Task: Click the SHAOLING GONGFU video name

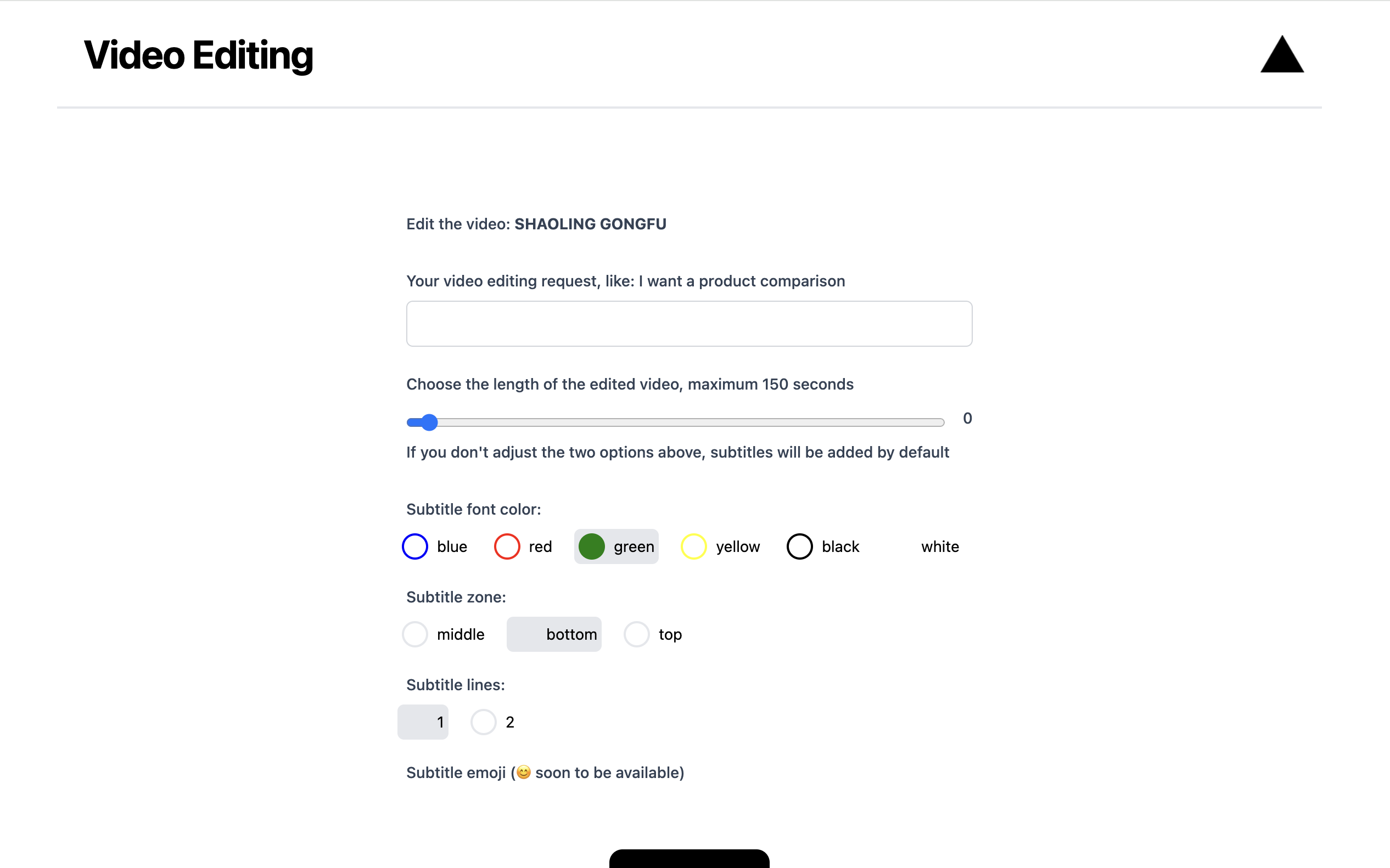Action: pos(590,224)
